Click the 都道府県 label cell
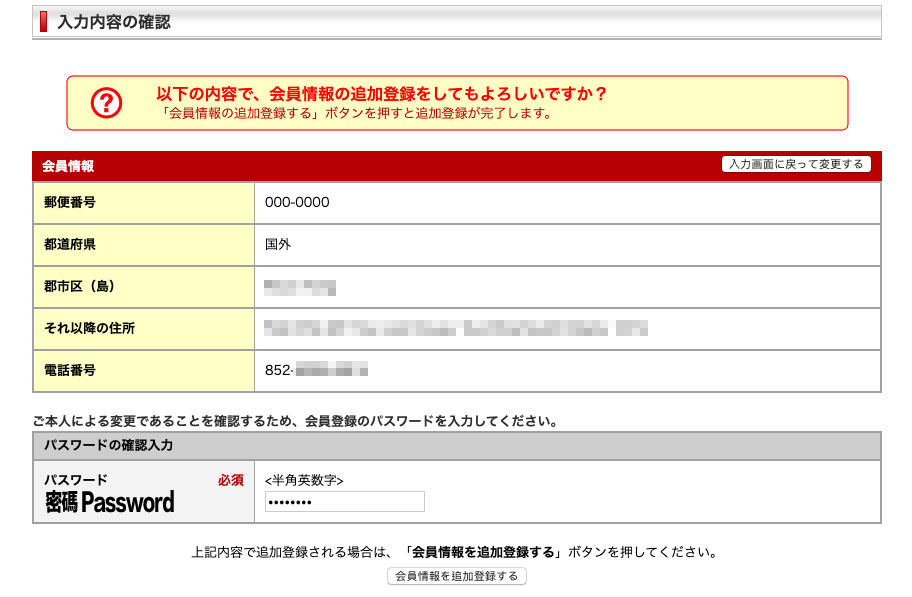 coord(144,245)
